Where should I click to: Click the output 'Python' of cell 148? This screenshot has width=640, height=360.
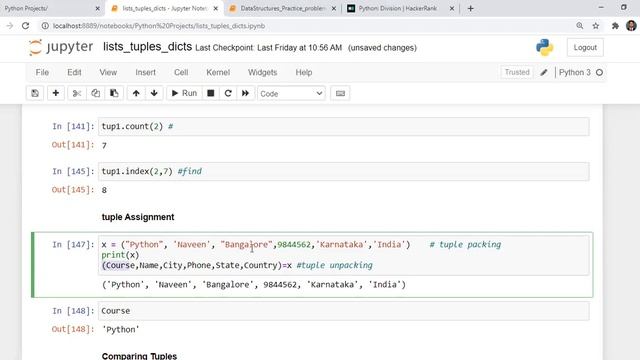[x=120, y=329]
